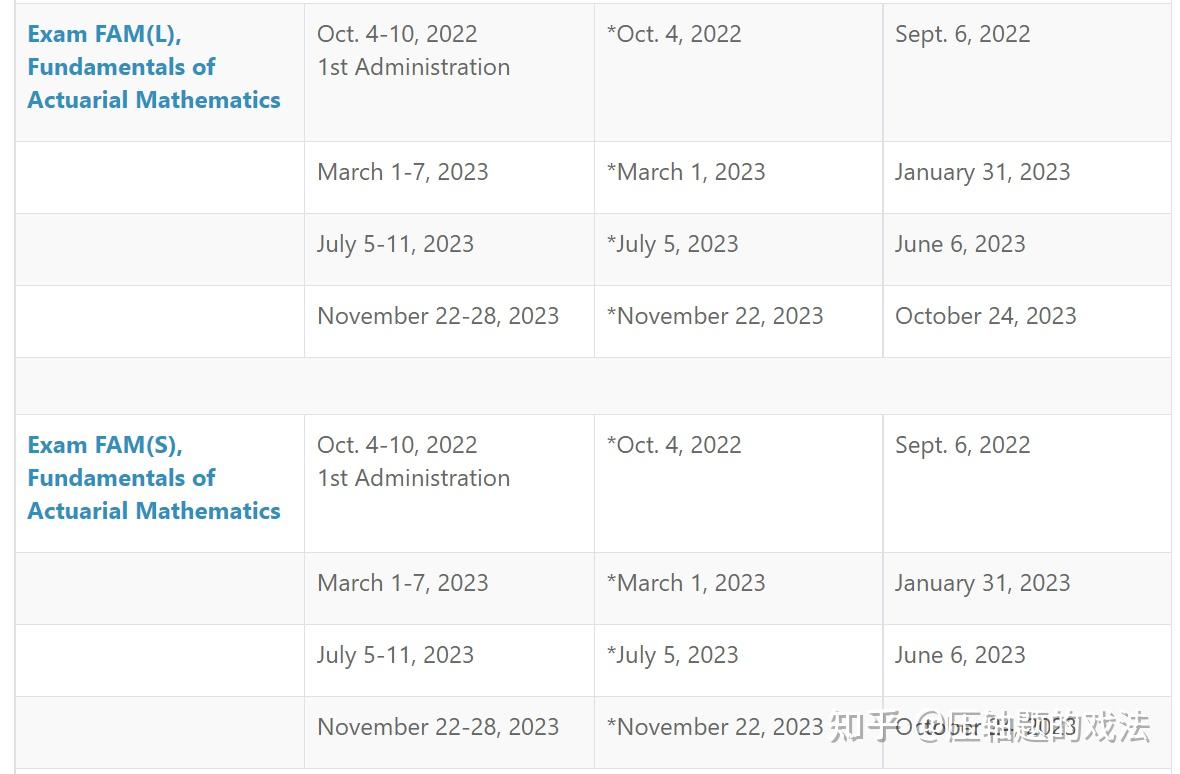
Task: Select January 31, 2023 in FAM(S) section
Action: (982, 583)
